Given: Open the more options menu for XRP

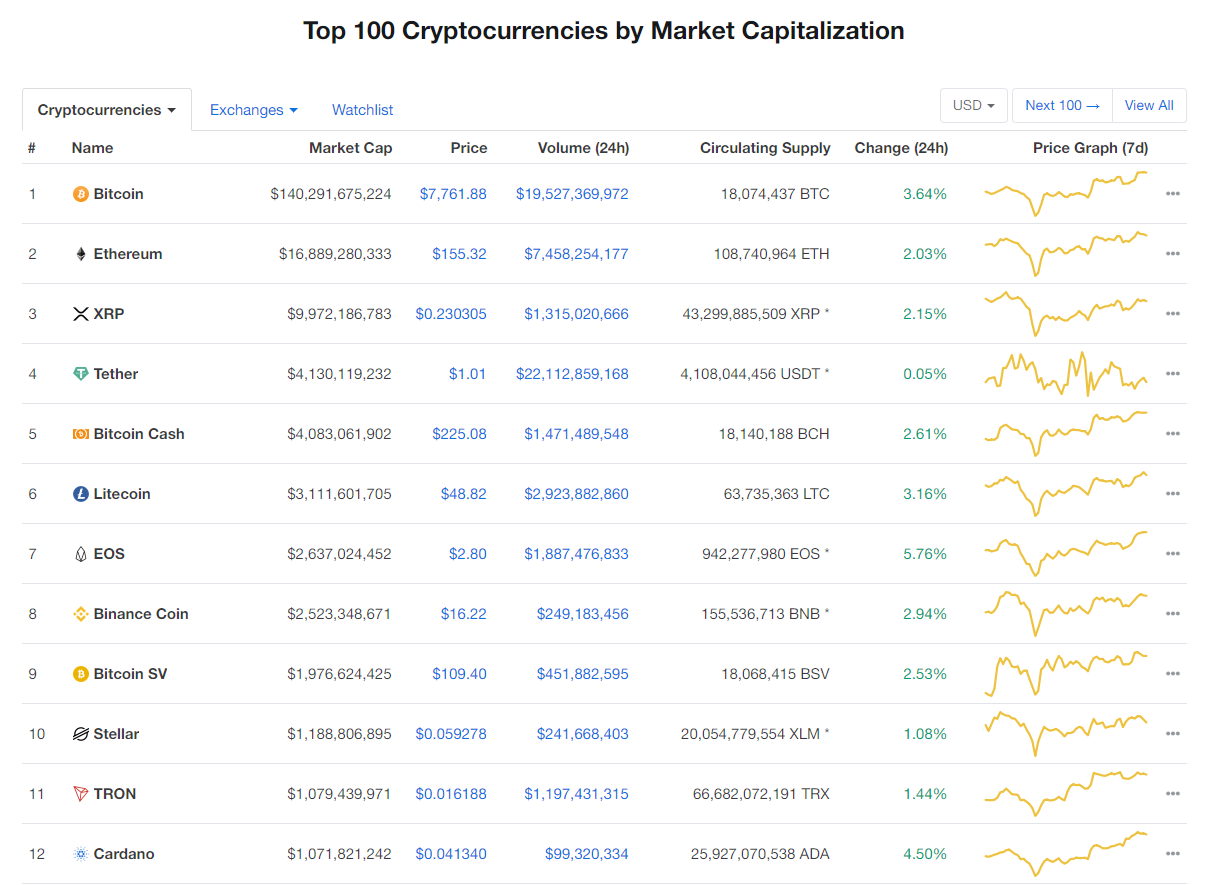Looking at the screenshot, I should click(1173, 314).
